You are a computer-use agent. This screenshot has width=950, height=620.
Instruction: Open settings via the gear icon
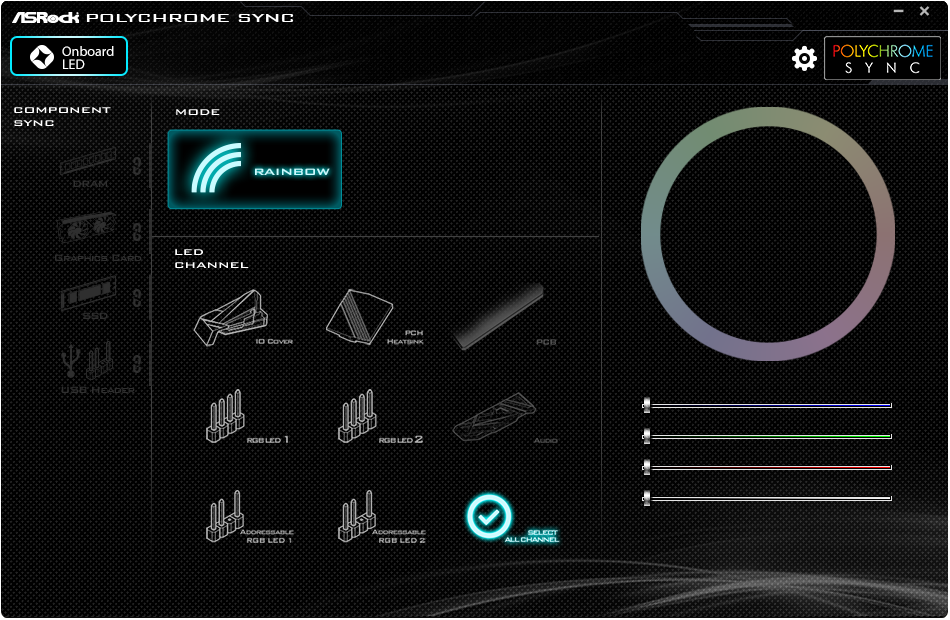tap(804, 58)
